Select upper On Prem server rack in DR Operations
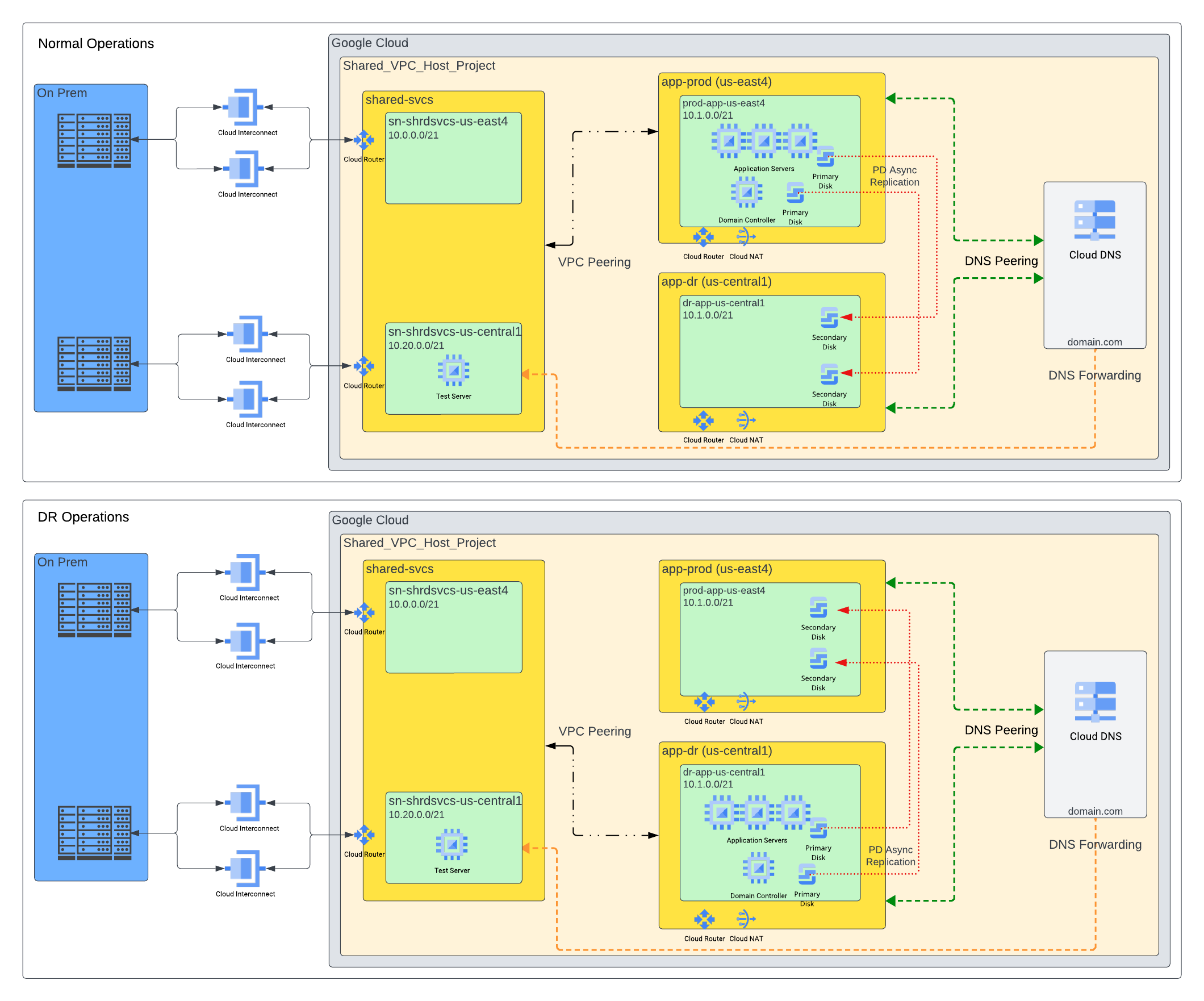 point(95,610)
